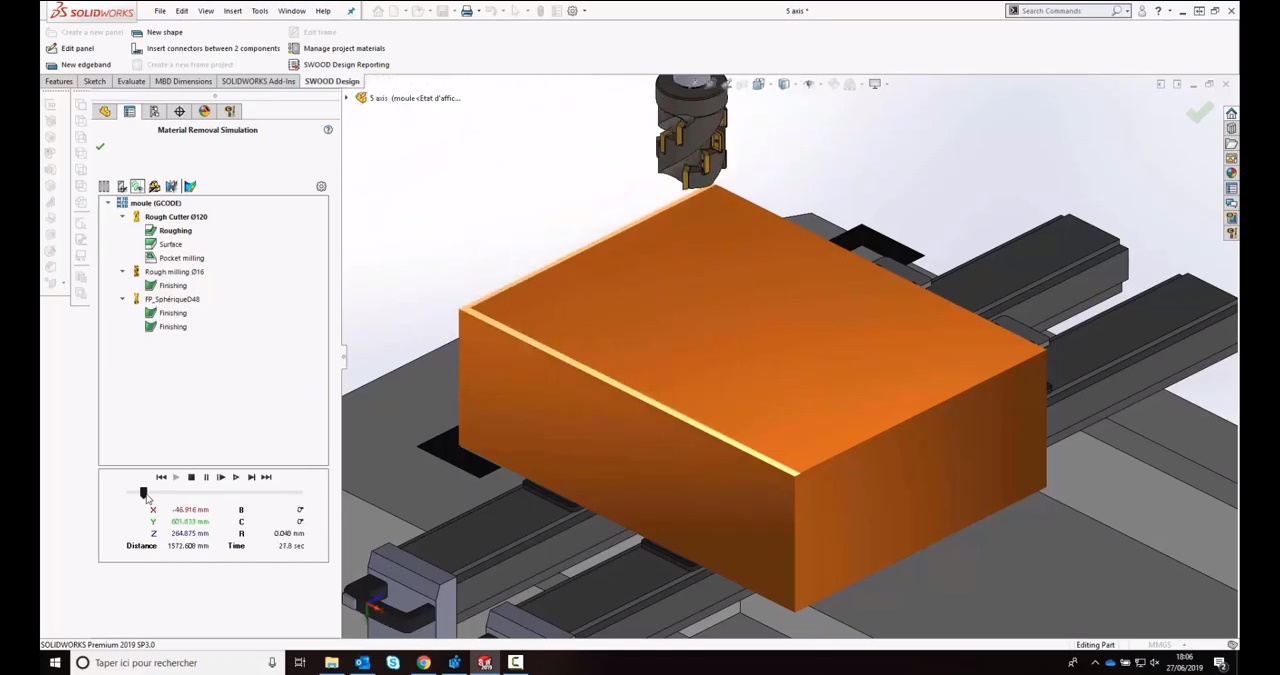
Task: Stop the material removal simulation
Action: point(191,478)
